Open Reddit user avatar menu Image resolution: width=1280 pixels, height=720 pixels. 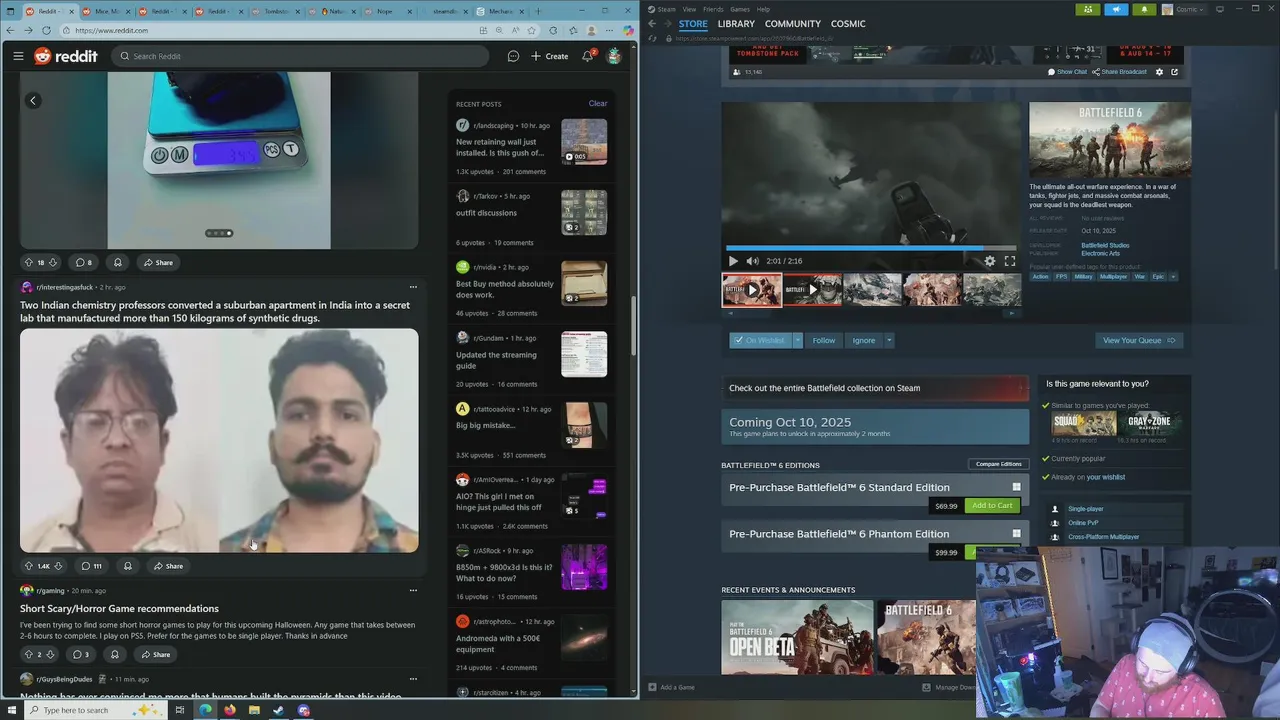(x=614, y=56)
